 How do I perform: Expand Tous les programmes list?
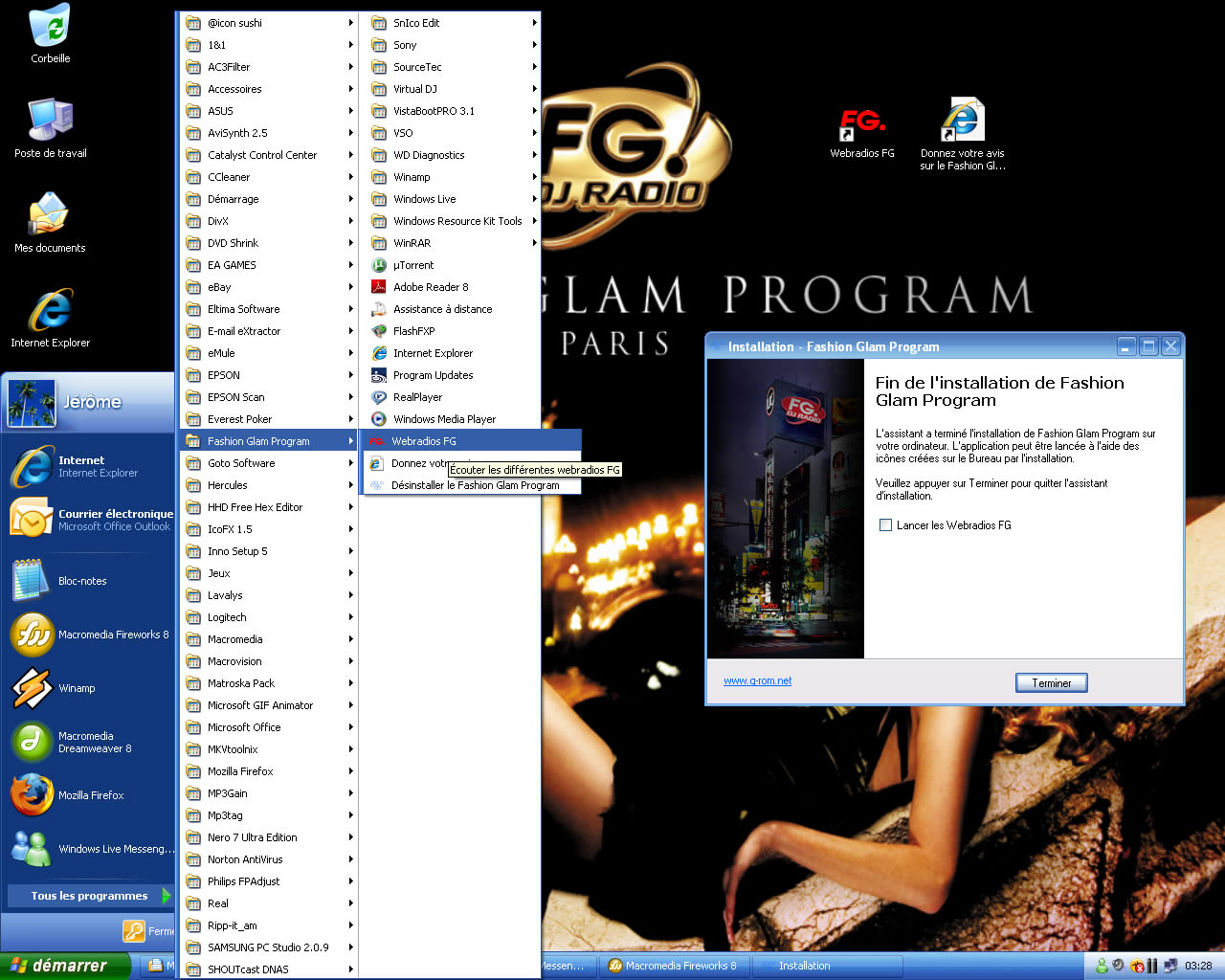coord(89,896)
